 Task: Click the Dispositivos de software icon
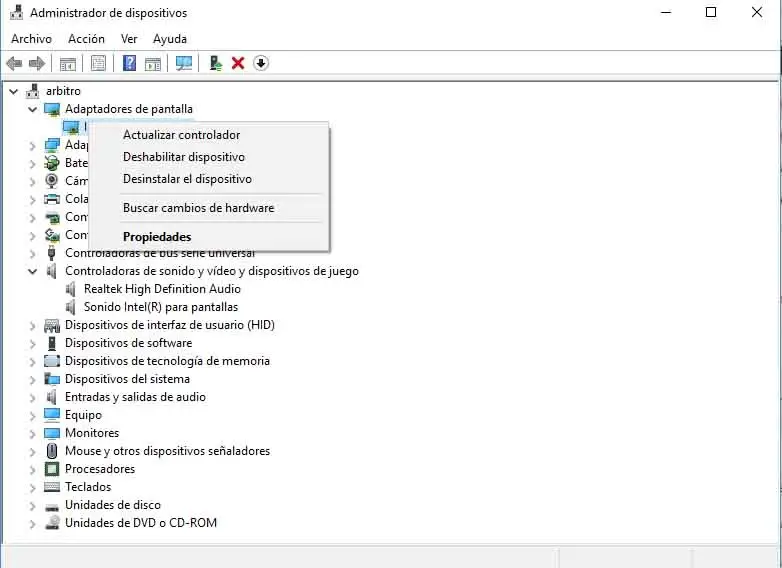52,343
